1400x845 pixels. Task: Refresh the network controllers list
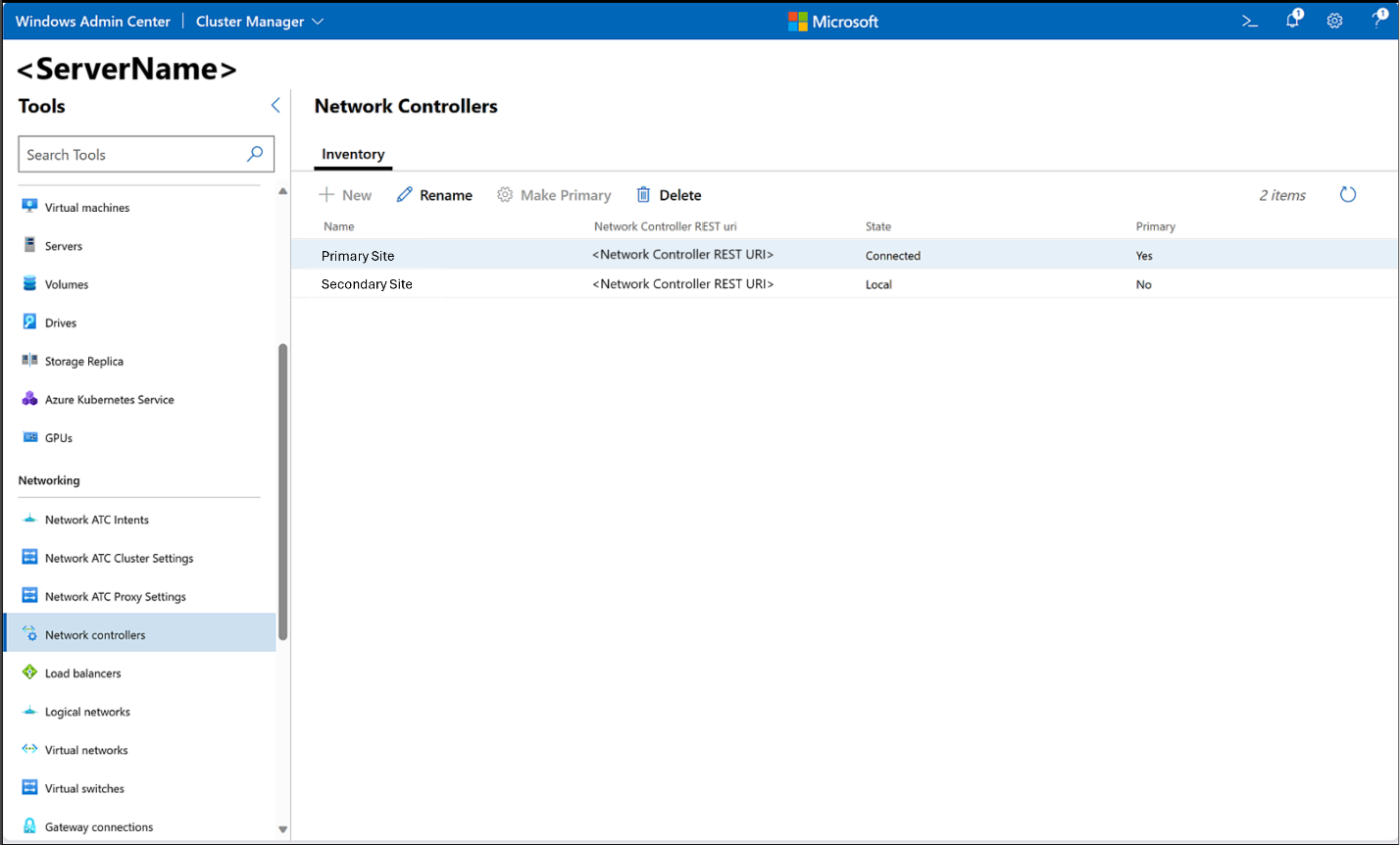coord(1348,195)
